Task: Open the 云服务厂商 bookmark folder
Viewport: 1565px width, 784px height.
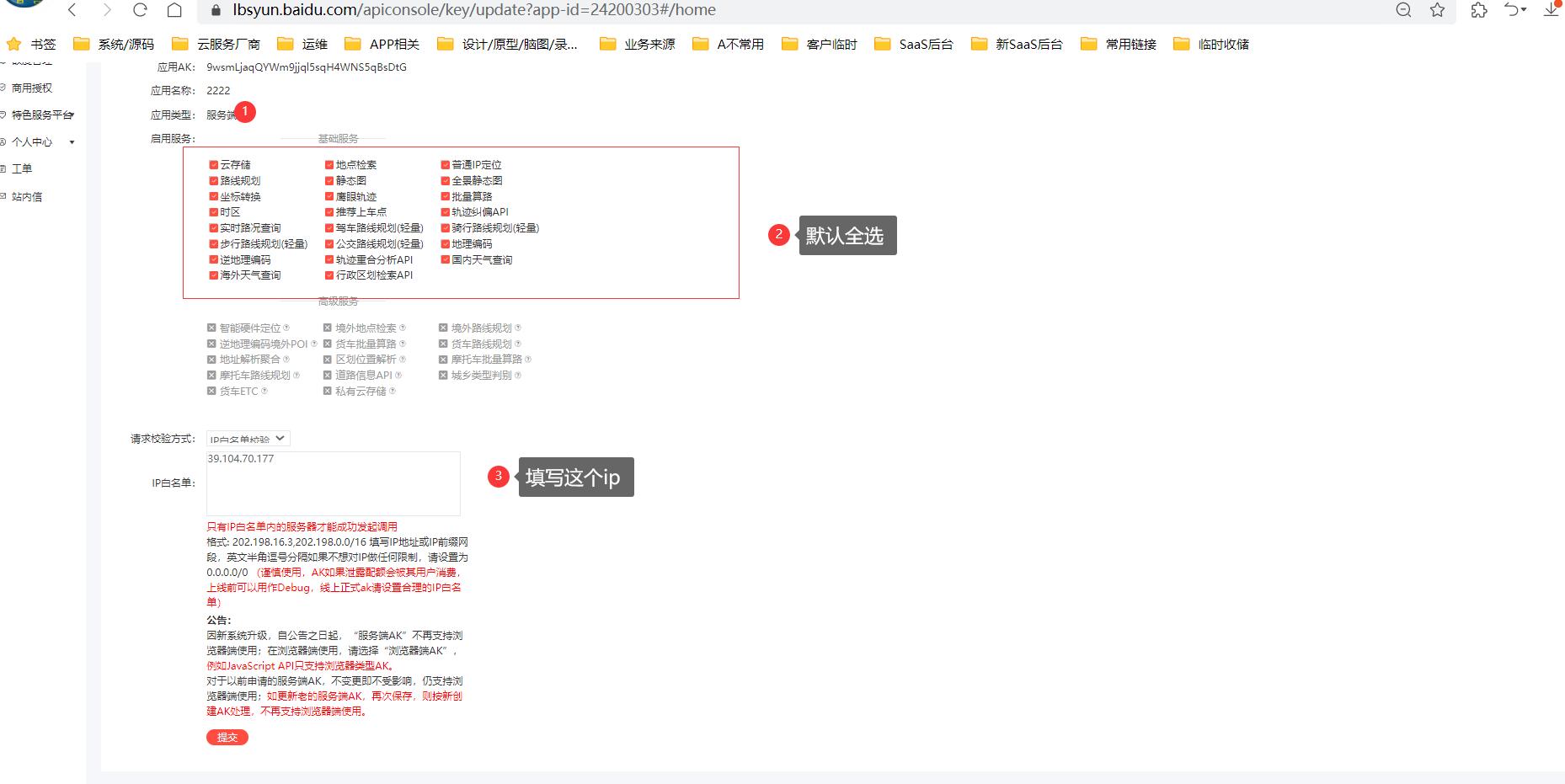Action: point(216,44)
